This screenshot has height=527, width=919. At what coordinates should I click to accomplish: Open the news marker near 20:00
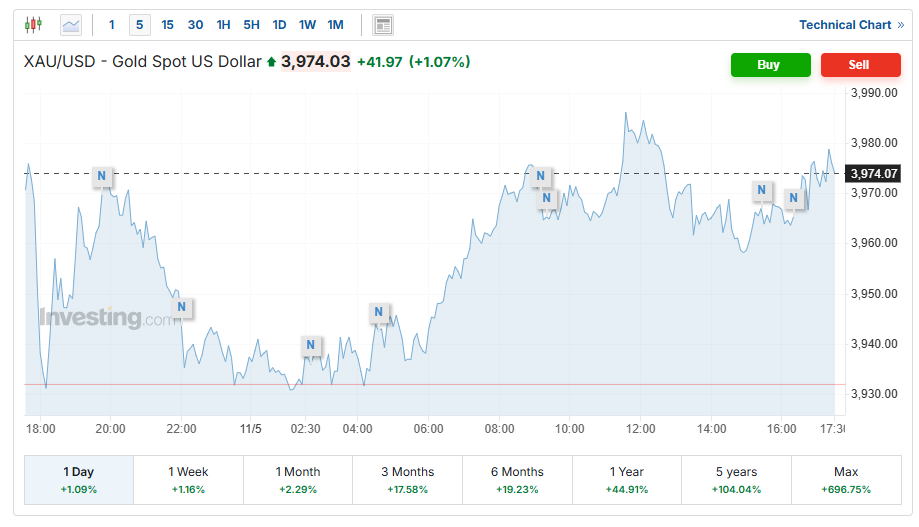click(x=101, y=177)
